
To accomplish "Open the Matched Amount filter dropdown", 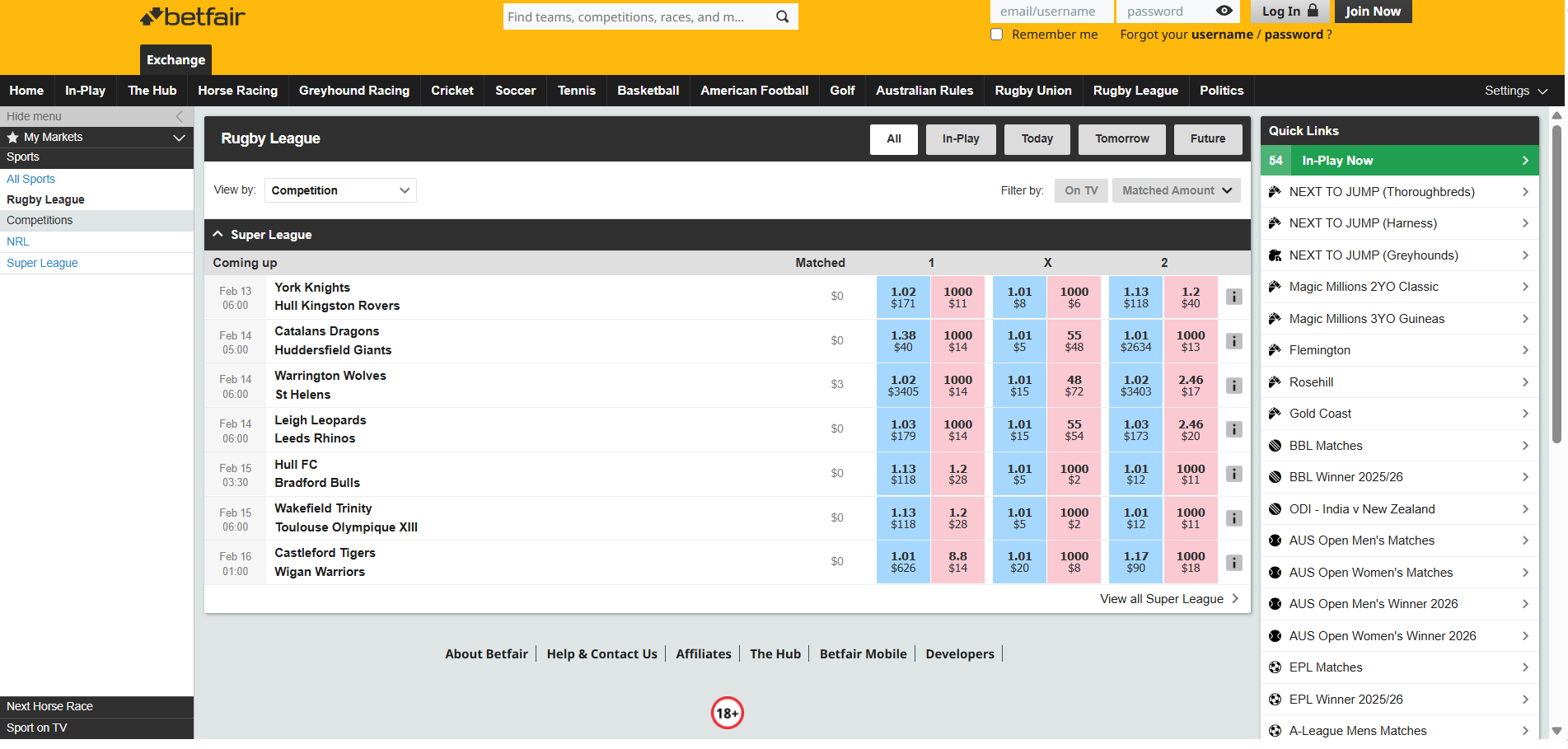I will click(1177, 190).
